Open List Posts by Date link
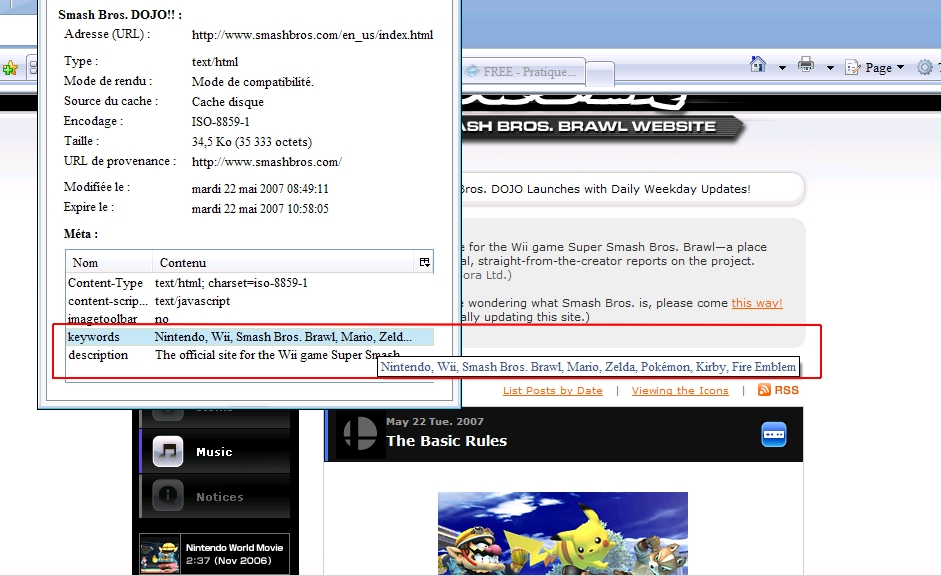Image resolution: width=941 pixels, height=576 pixels. click(553, 391)
